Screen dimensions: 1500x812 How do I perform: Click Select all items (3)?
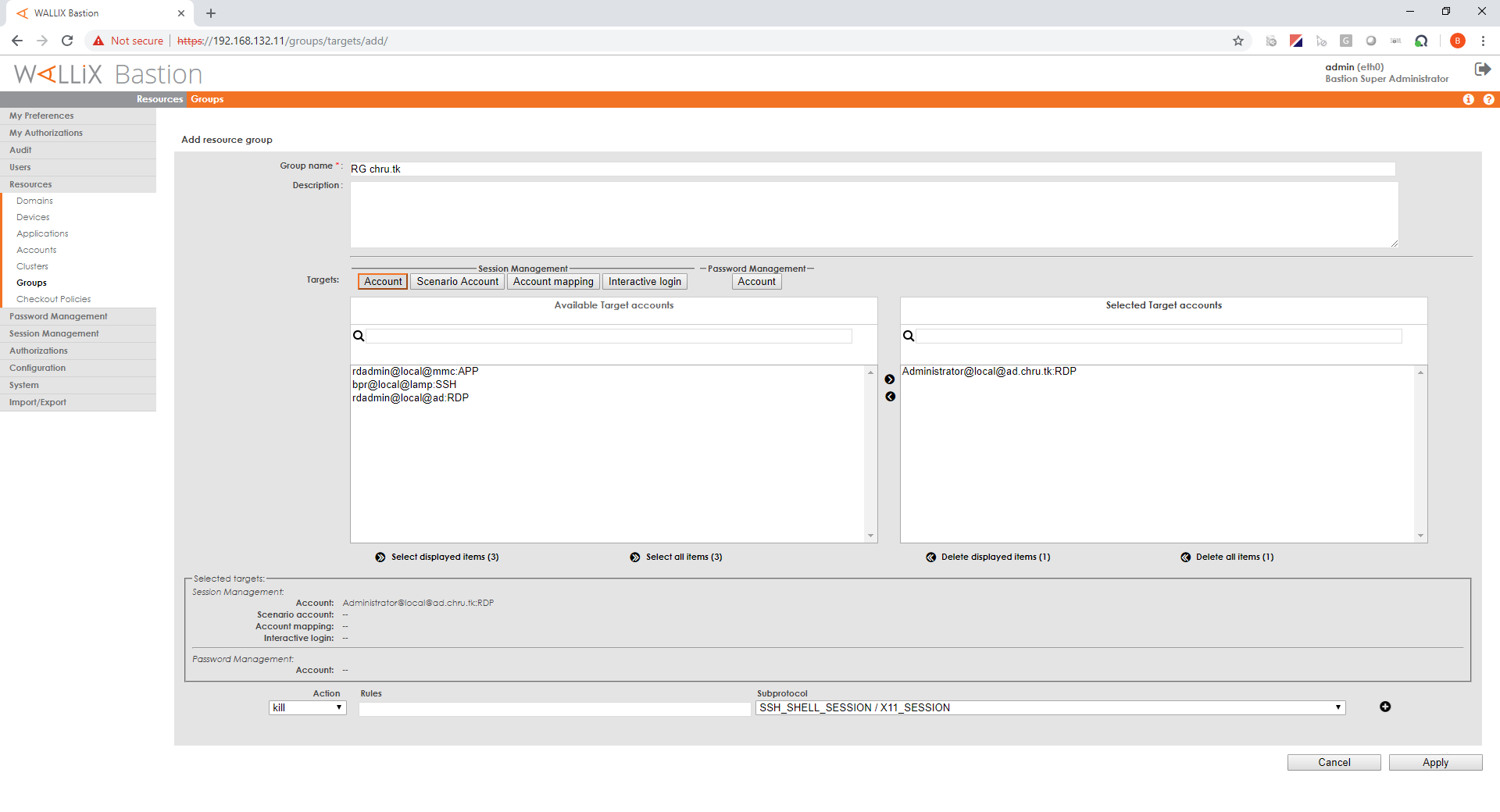tap(677, 557)
